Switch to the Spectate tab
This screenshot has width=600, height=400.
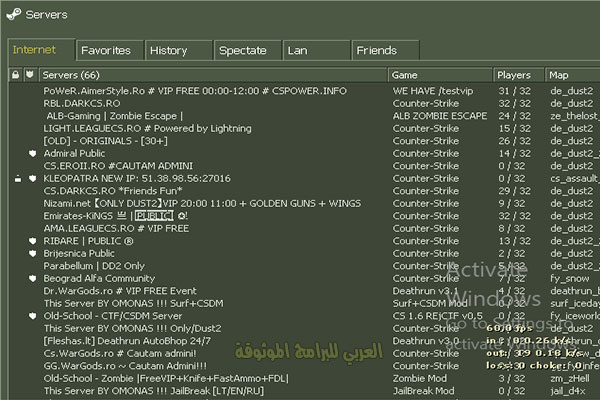coord(248,51)
